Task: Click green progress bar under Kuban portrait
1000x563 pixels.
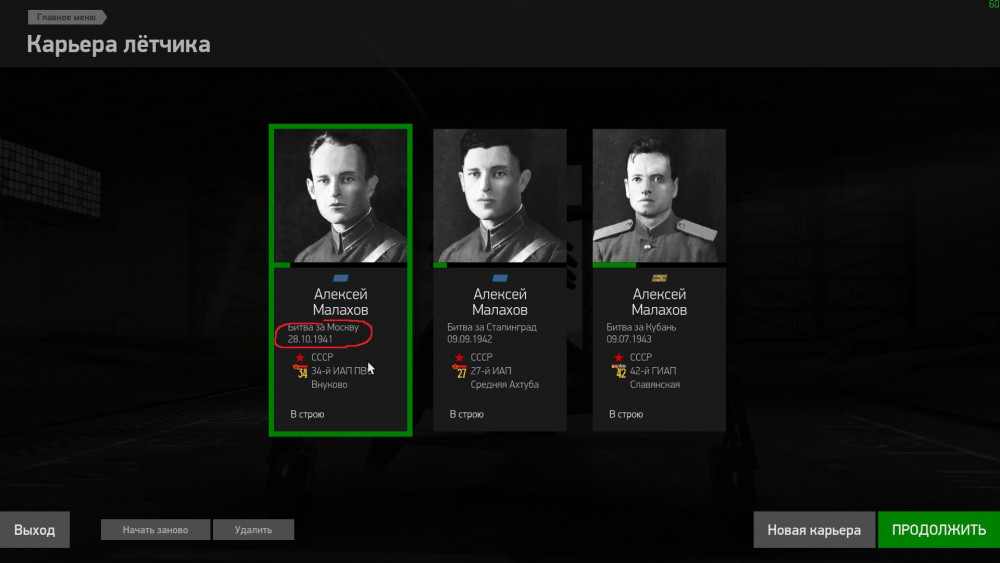Action: tap(614, 265)
